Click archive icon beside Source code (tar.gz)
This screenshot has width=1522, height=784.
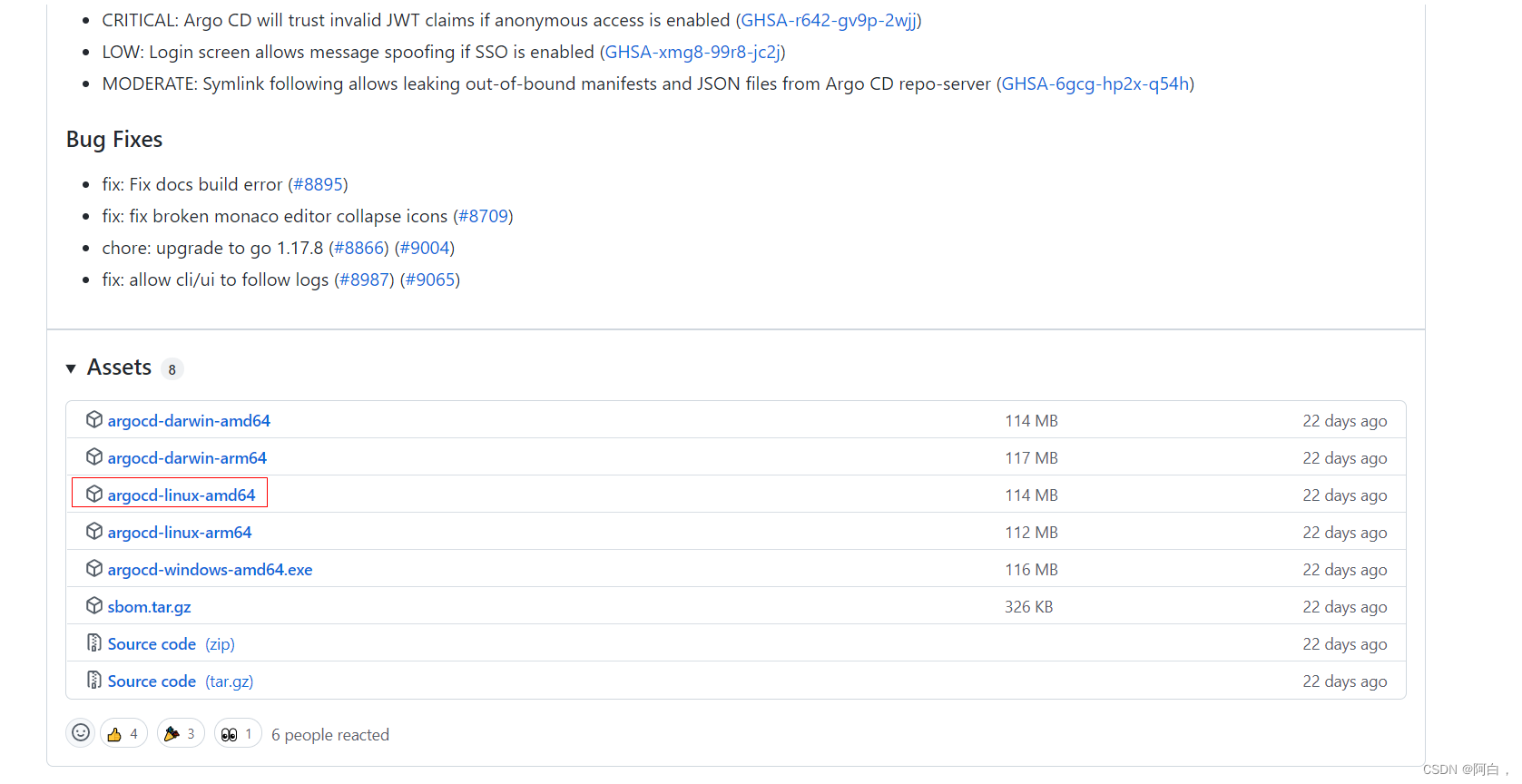tap(94, 680)
